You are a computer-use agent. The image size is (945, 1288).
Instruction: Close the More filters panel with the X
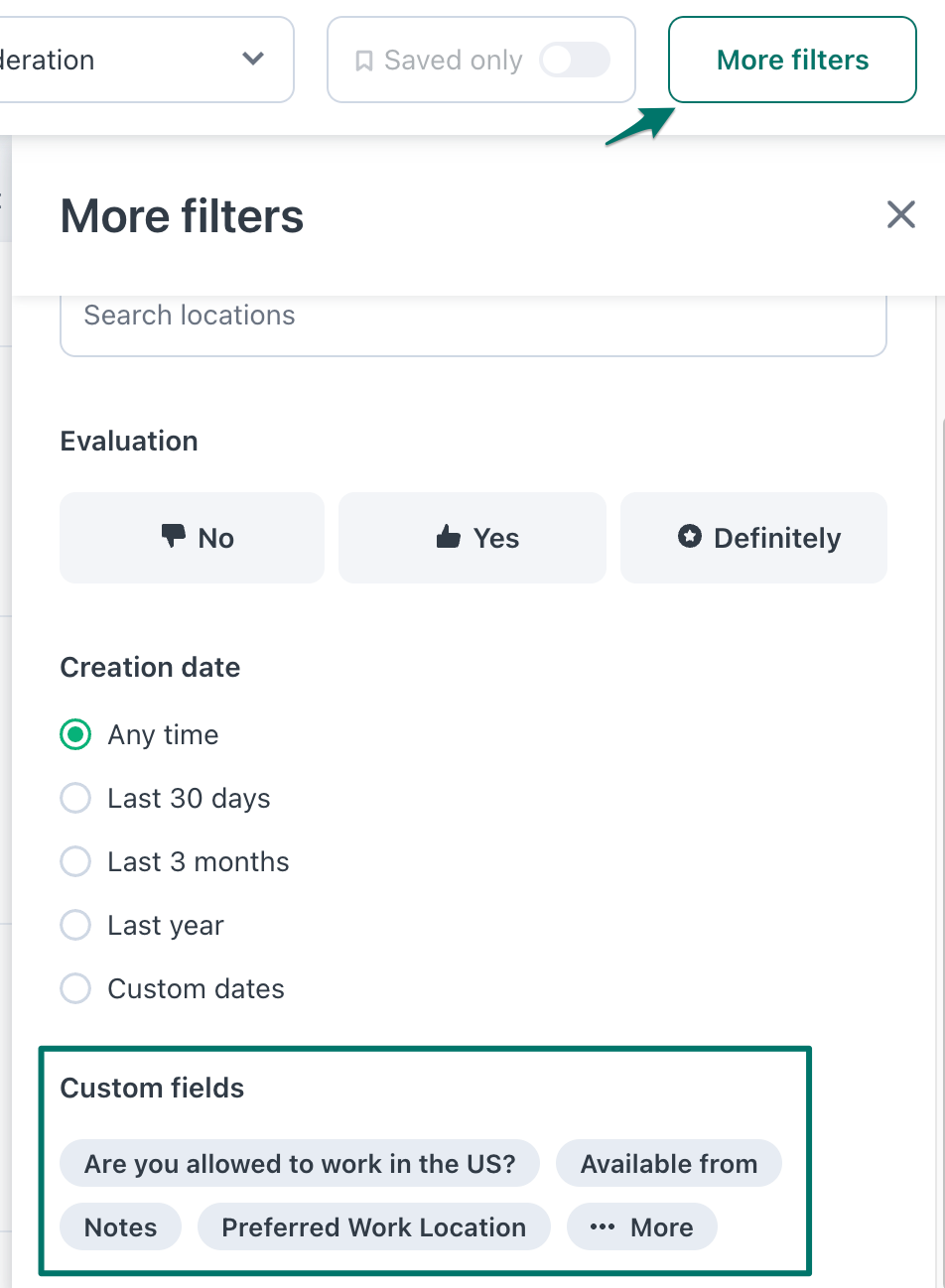tap(900, 214)
